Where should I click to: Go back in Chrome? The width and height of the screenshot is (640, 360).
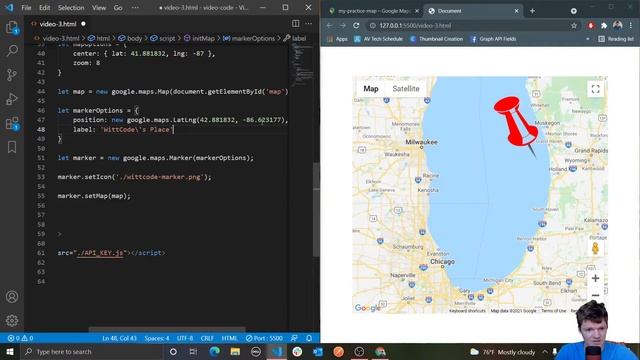pos(329,25)
